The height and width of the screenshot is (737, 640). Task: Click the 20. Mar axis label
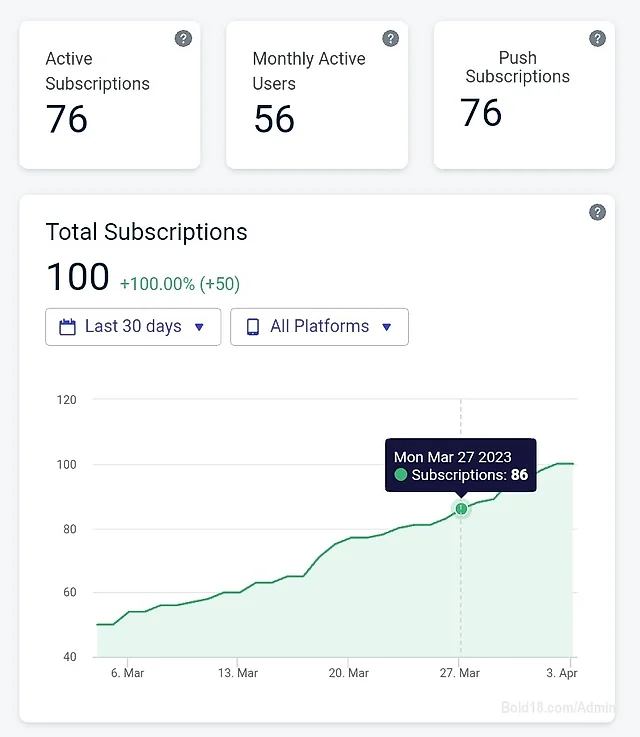coord(349,673)
